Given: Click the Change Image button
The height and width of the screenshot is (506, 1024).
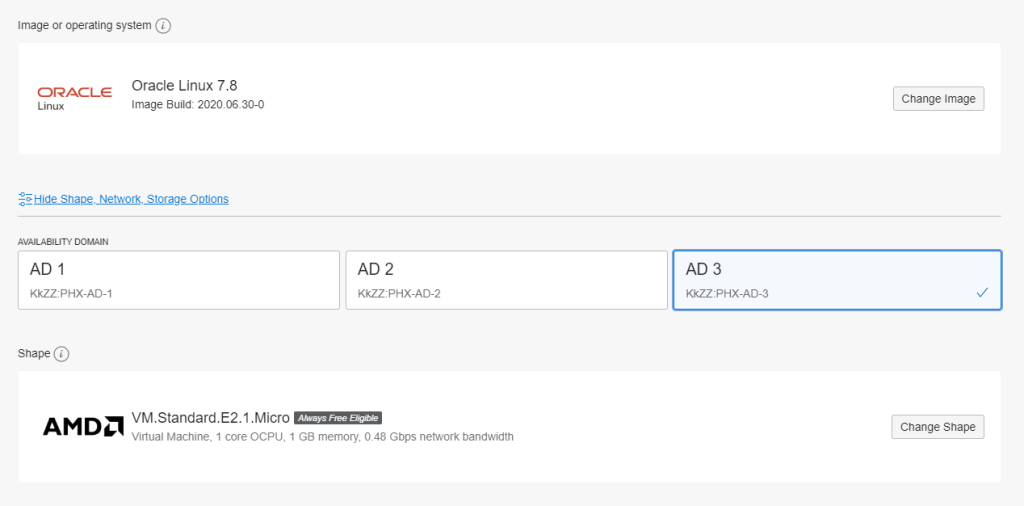Looking at the screenshot, I should point(938,99).
